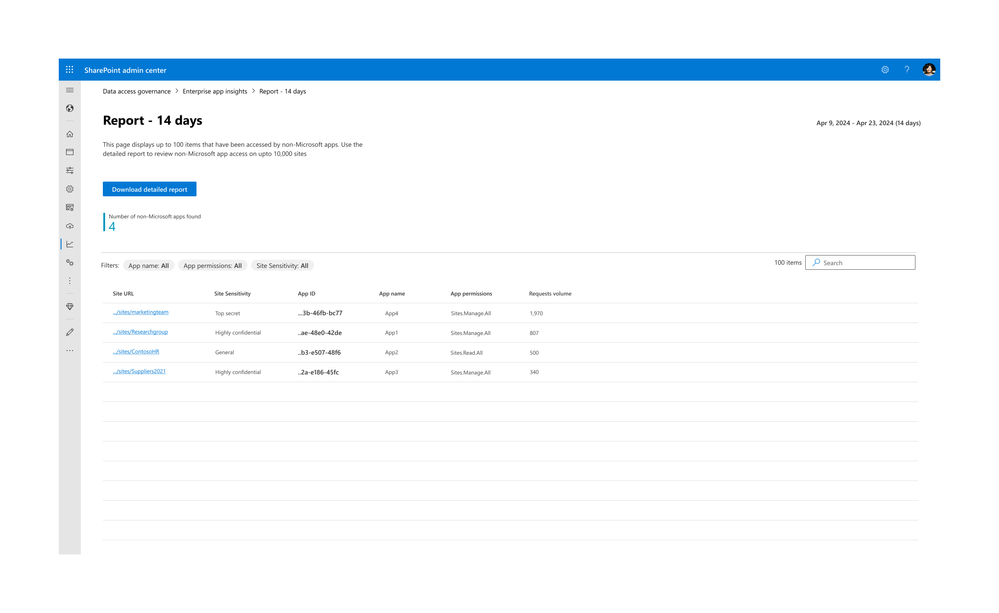Select the General sensitivity cell

pos(224,352)
